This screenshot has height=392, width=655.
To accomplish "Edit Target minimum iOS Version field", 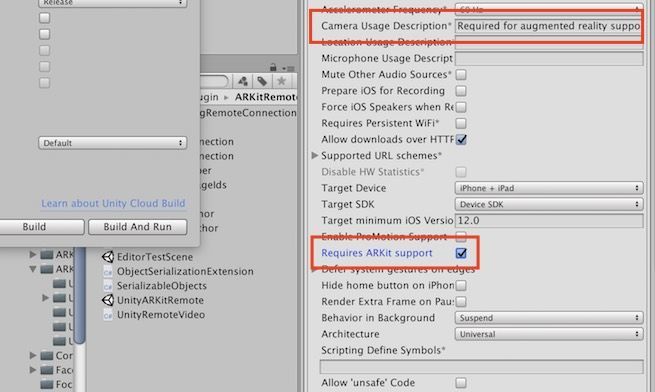I will (x=549, y=221).
